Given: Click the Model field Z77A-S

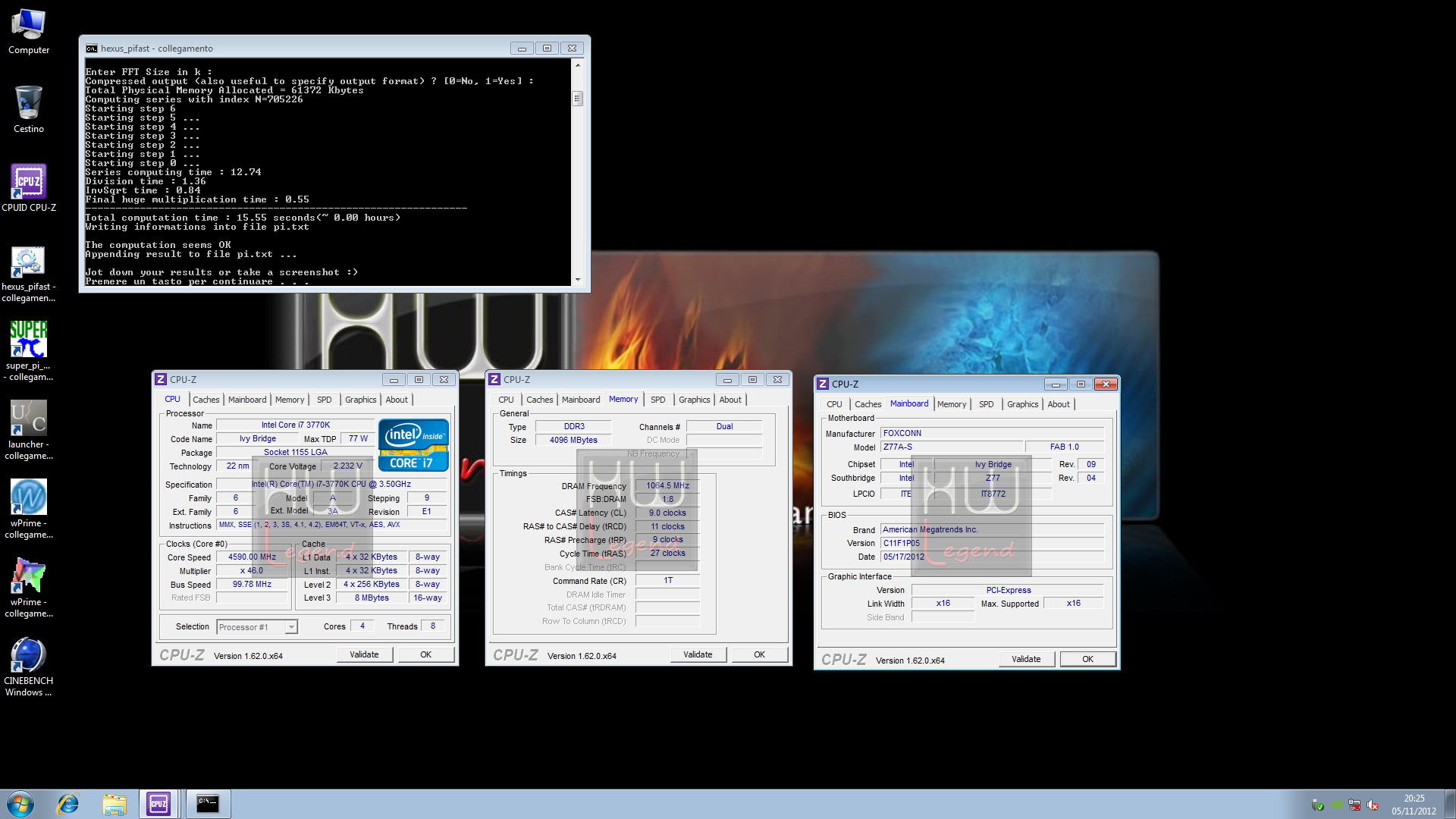Looking at the screenshot, I should (x=952, y=447).
